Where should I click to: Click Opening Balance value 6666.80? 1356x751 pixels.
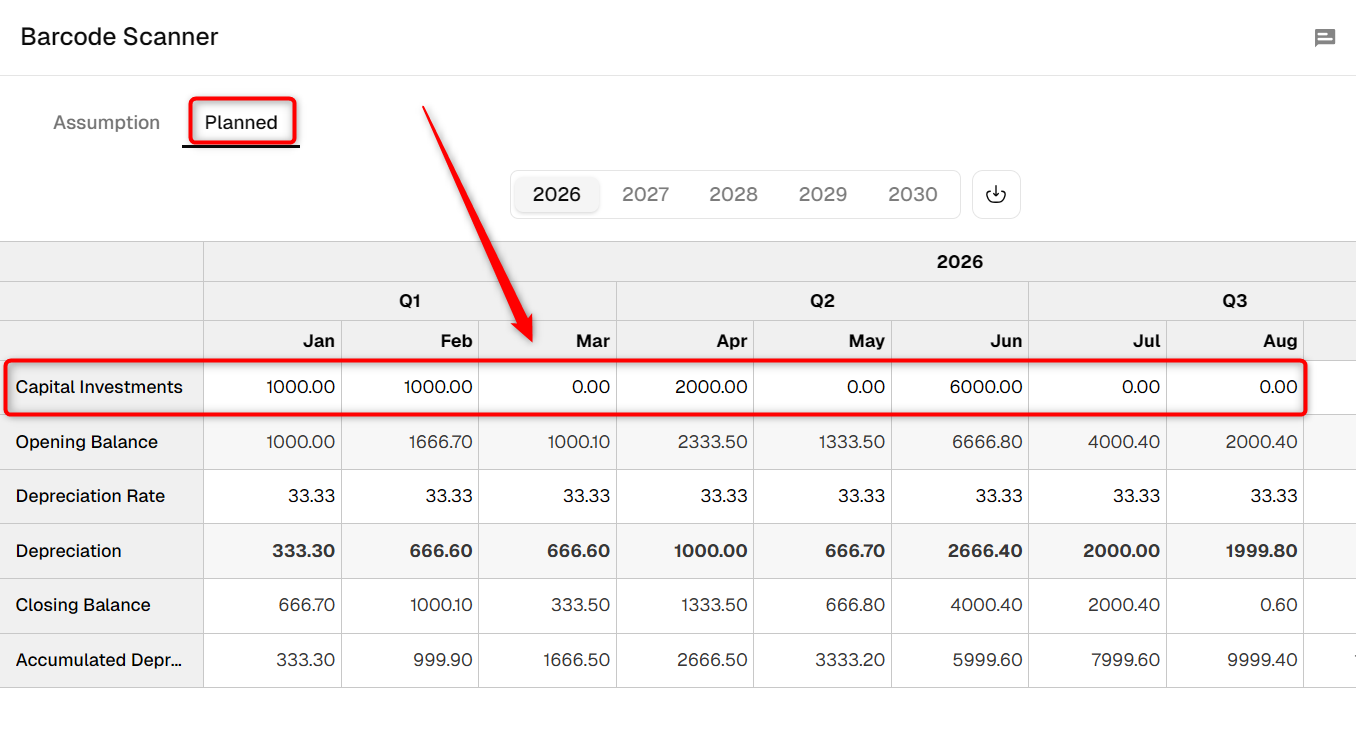988,442
